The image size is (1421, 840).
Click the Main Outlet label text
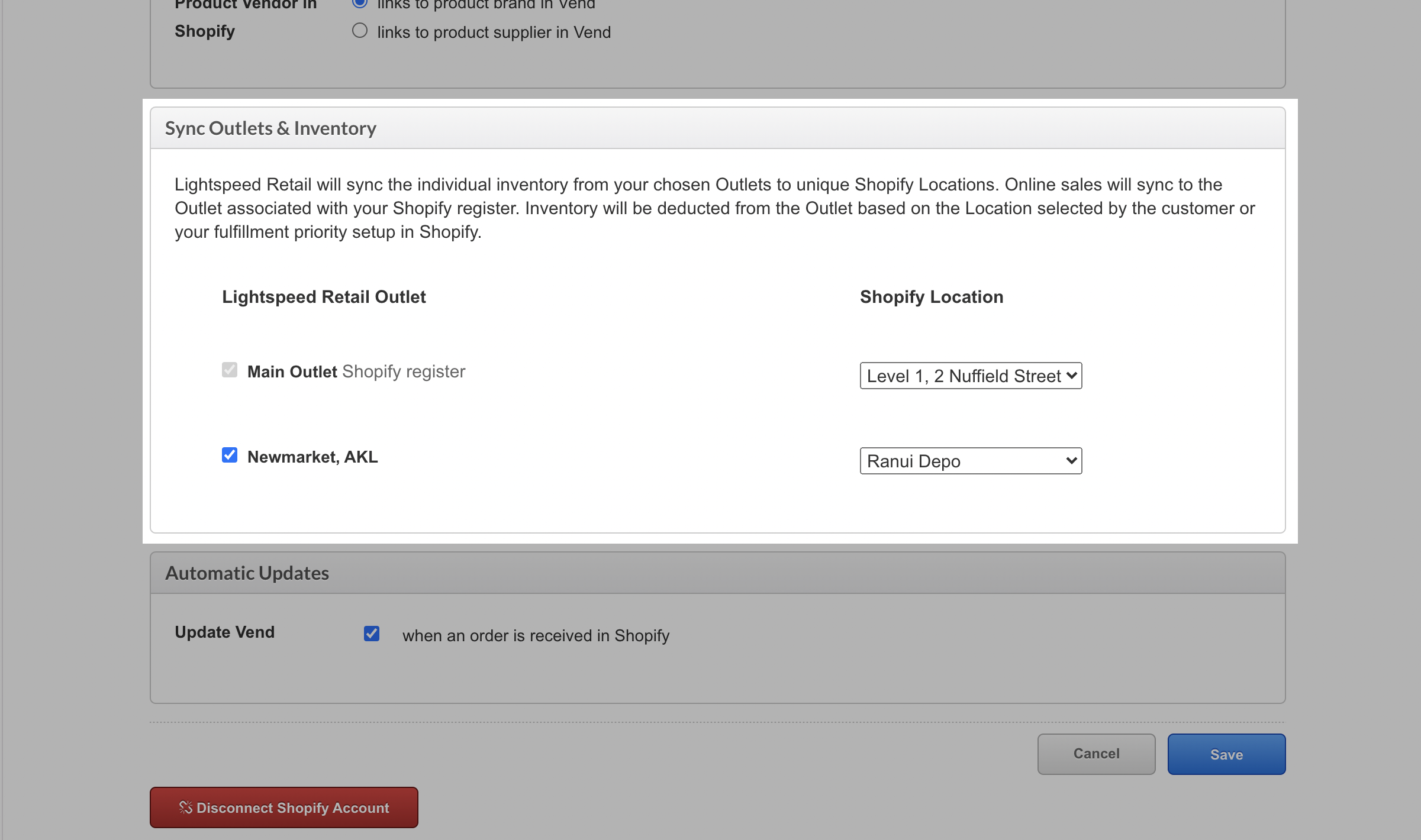tap(292, 371)
